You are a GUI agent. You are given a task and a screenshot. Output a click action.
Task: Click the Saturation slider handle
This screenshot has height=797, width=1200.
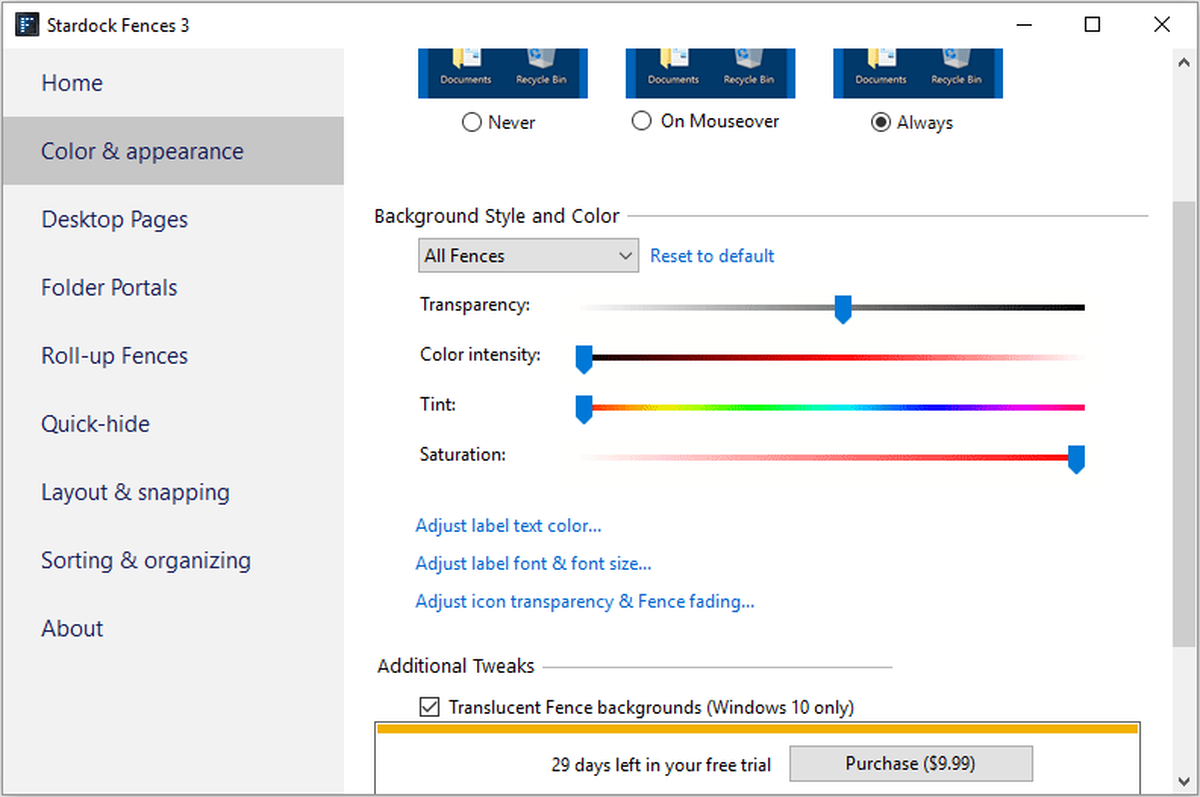tap(1076, 459)
